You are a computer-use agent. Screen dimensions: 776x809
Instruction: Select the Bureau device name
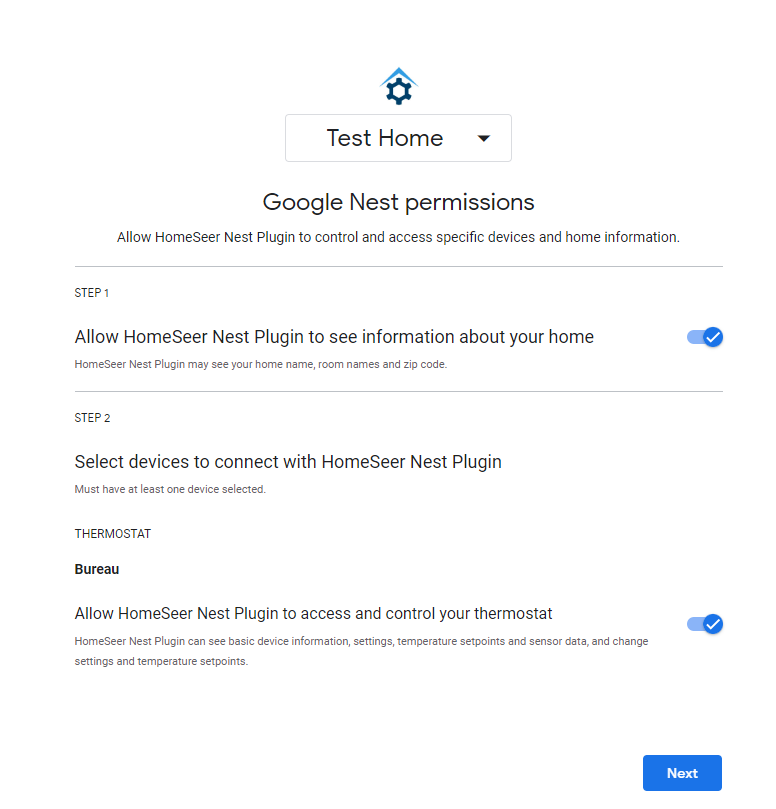point(97,570)
